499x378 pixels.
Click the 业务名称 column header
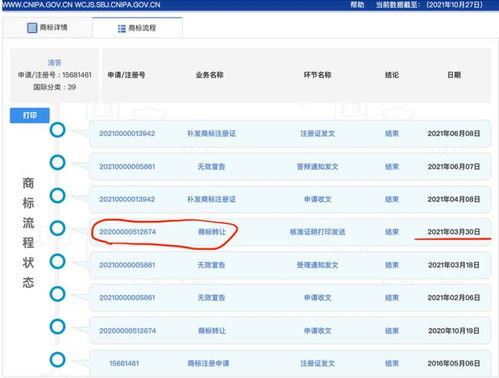point(209,75)
